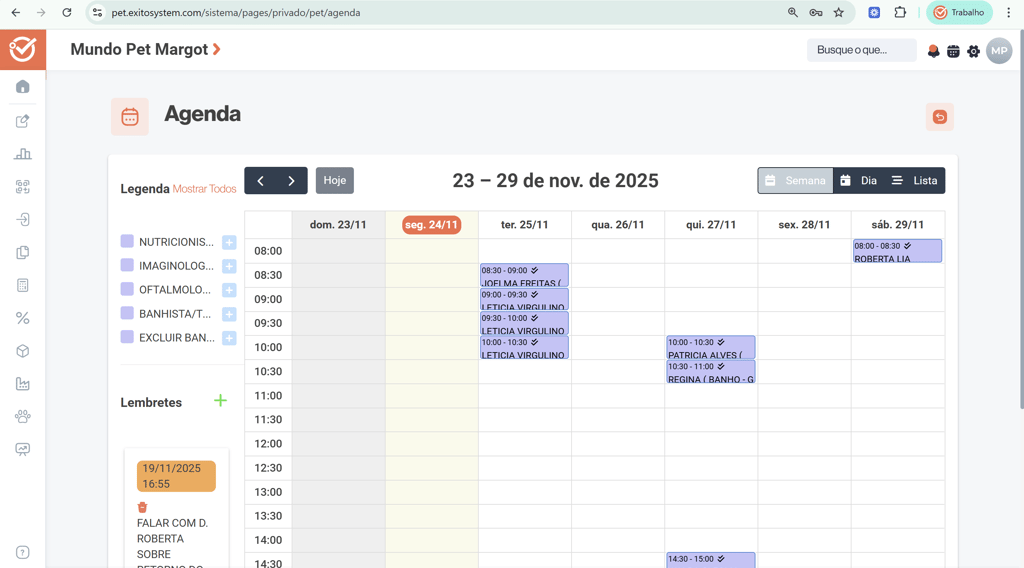Add appointment for IMAGINOLOG... legend plus
Screen dimensions: 1024x568
point(229,266)
